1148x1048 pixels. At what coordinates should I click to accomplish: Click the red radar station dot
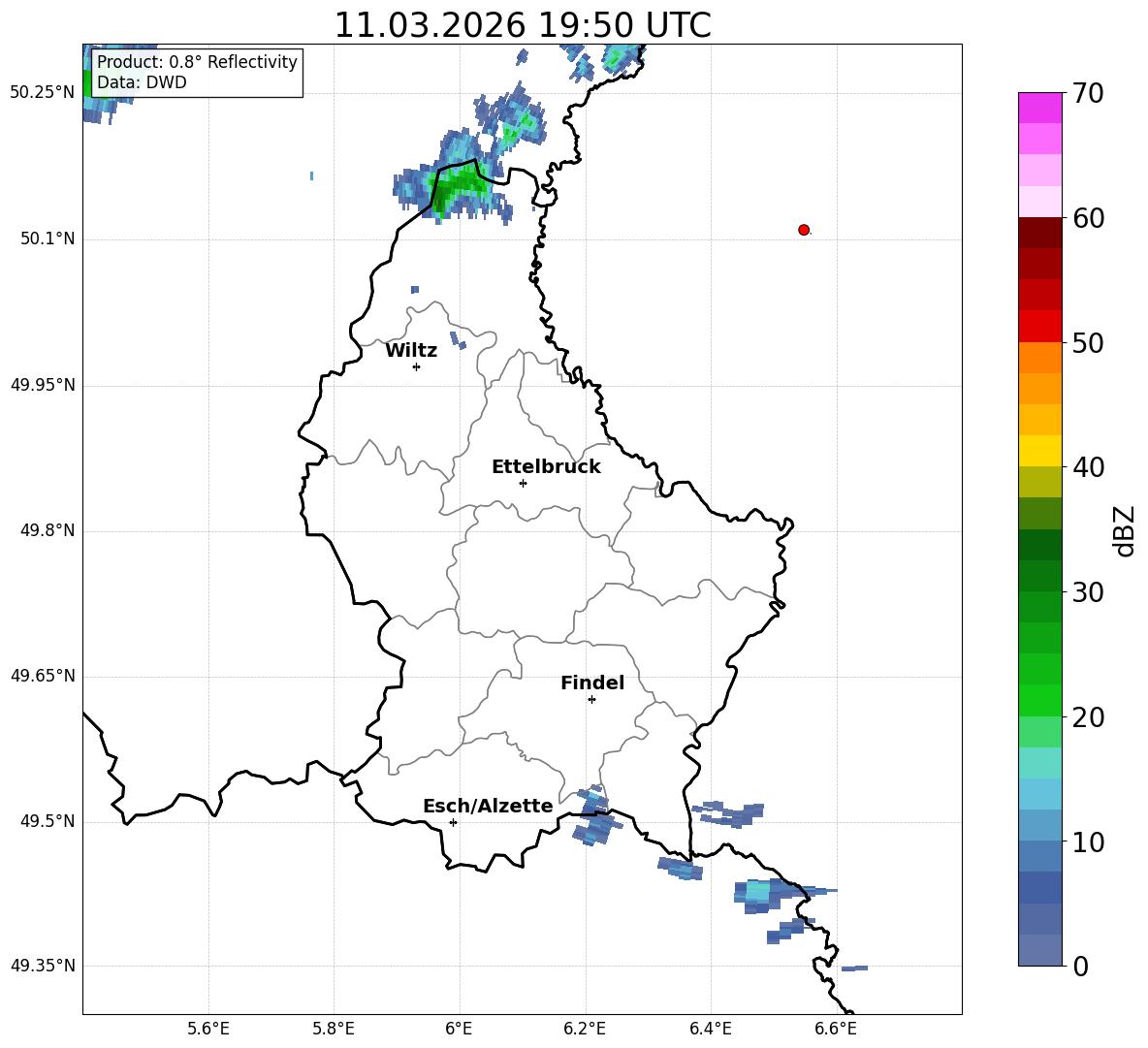pyautogui.click(x=804, y=230)
